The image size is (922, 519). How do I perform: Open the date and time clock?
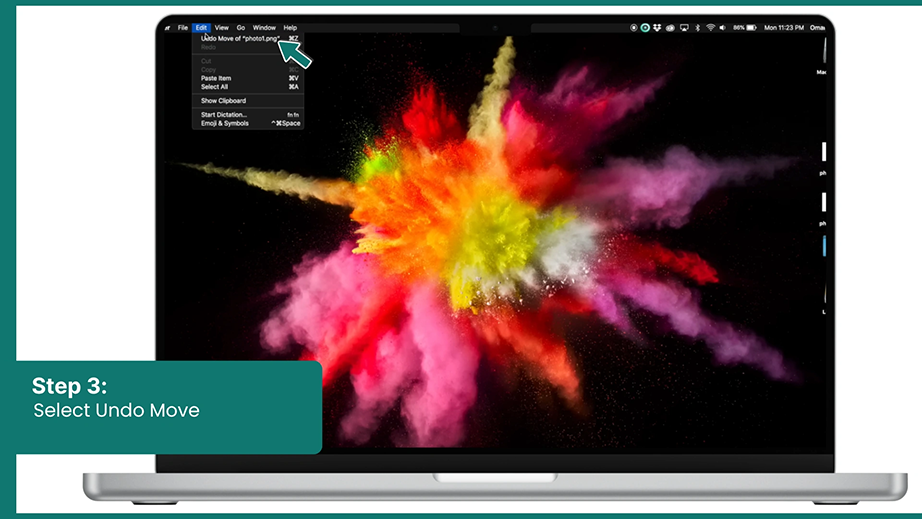pyautogui.click(x=784, y=28)
